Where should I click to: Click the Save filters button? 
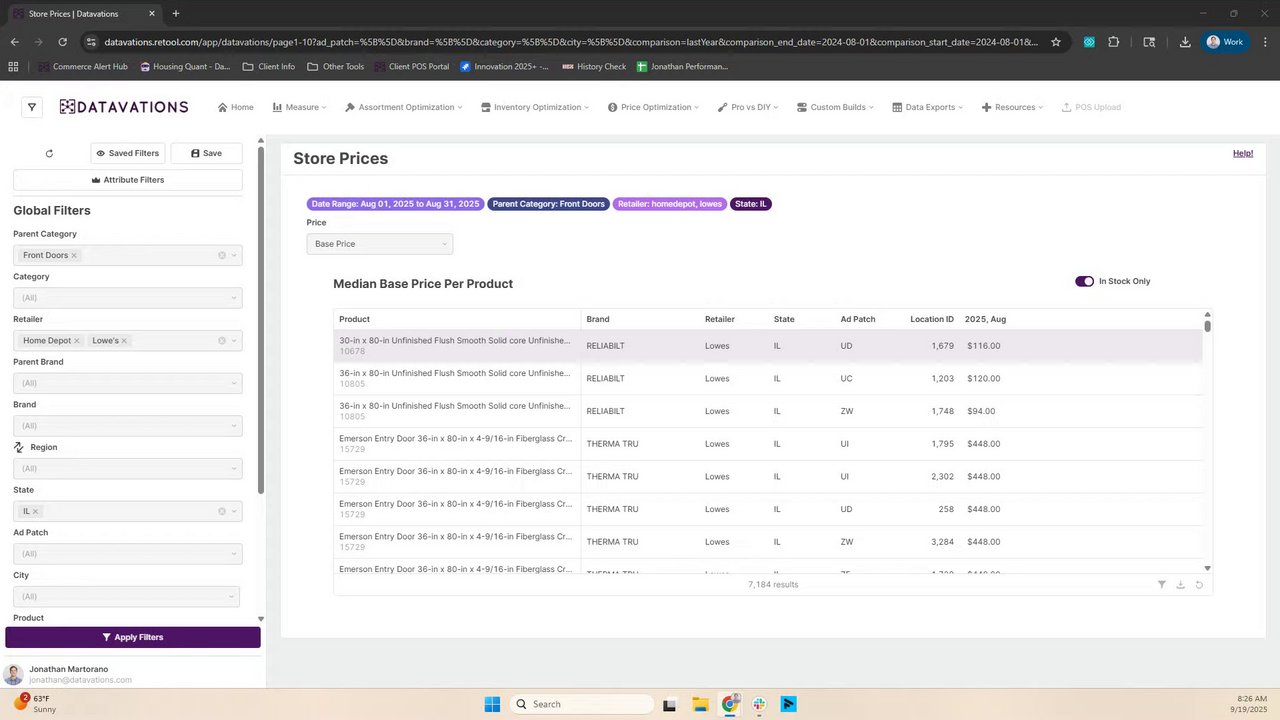click(x=206, y=153)
